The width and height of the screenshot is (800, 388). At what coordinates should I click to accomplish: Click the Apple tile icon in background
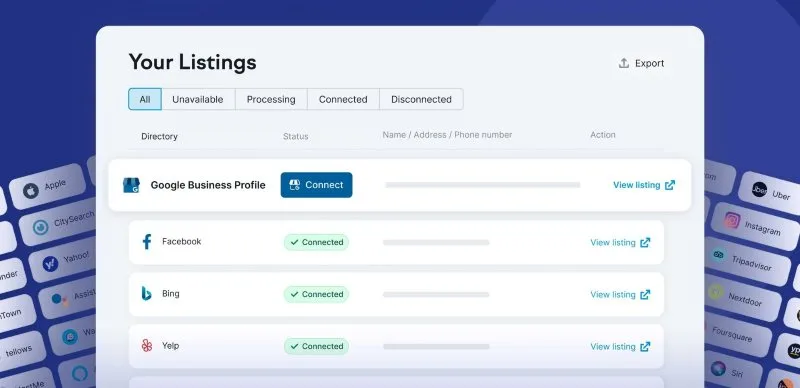(x=31, y=191)
